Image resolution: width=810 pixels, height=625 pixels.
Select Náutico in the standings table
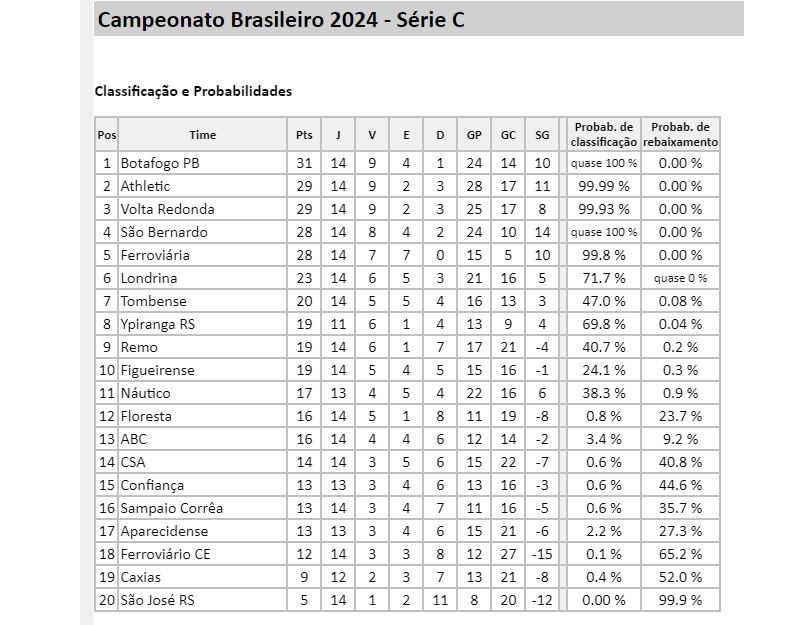click(x=146, y=393)
